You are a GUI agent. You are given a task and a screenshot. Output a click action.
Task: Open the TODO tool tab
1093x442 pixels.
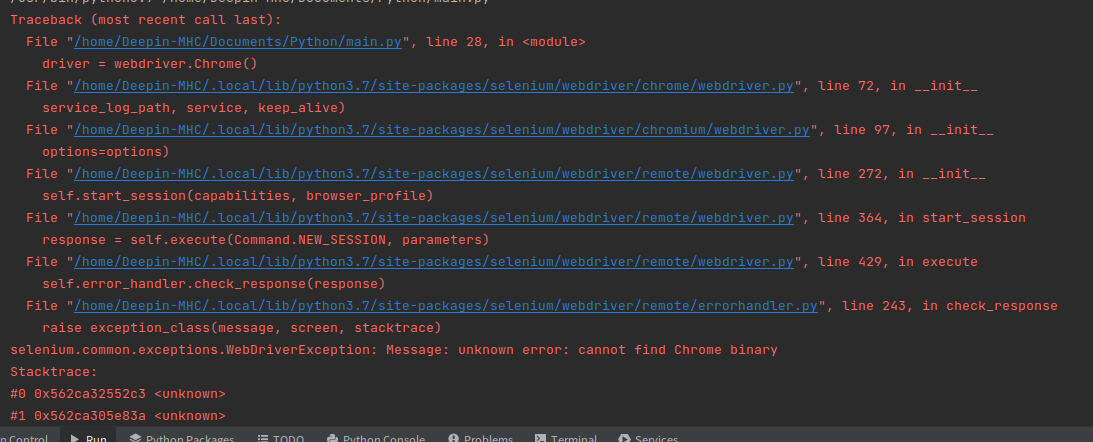click(280, 437)
